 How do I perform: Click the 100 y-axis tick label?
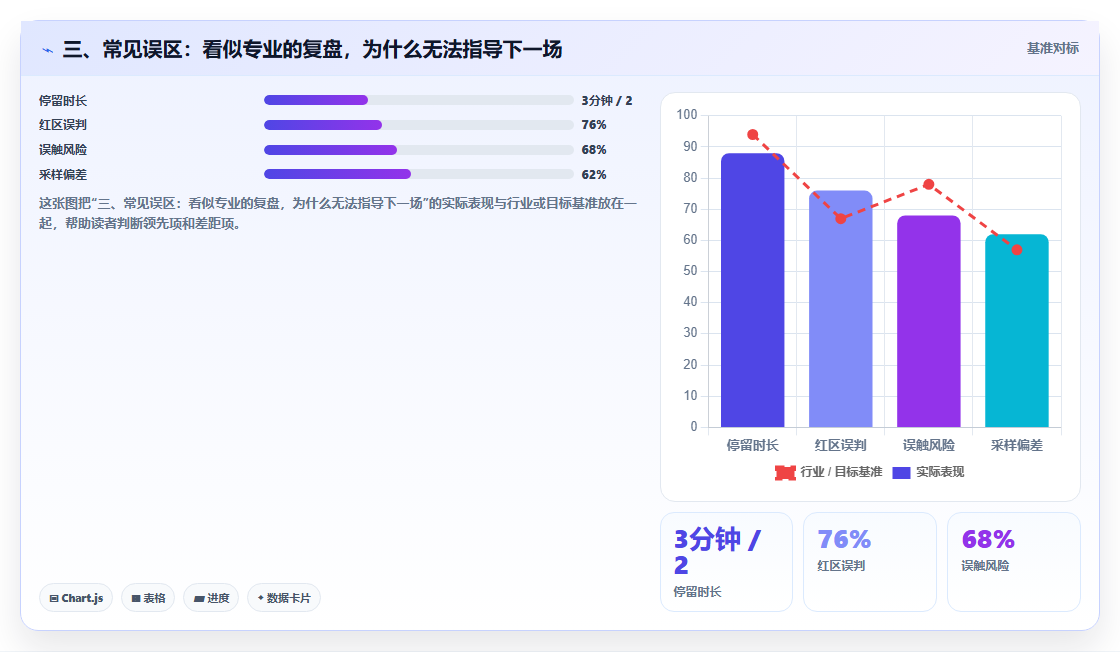(x=686, y=114)
